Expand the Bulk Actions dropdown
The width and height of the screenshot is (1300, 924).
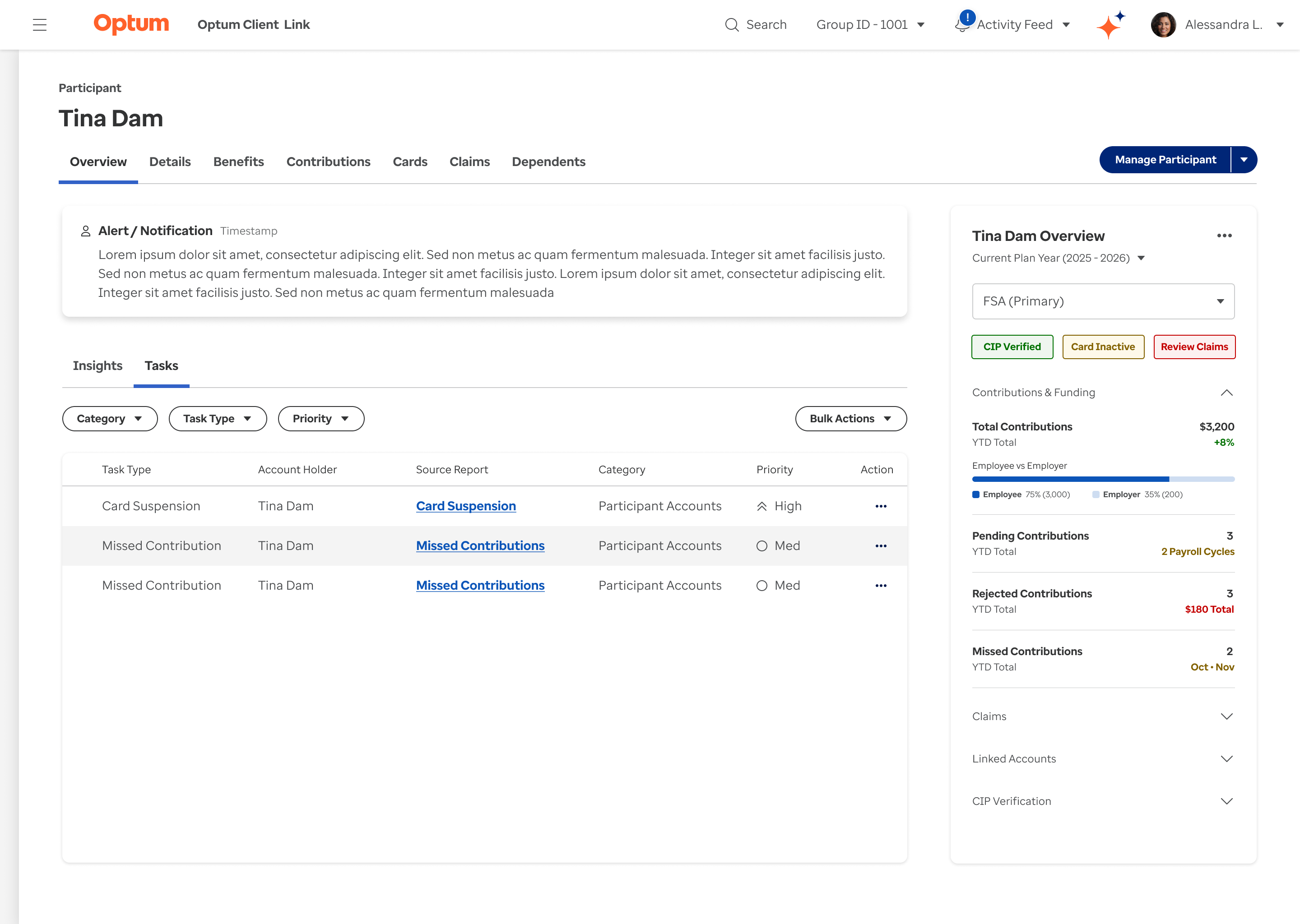click(x=850, y=419)
